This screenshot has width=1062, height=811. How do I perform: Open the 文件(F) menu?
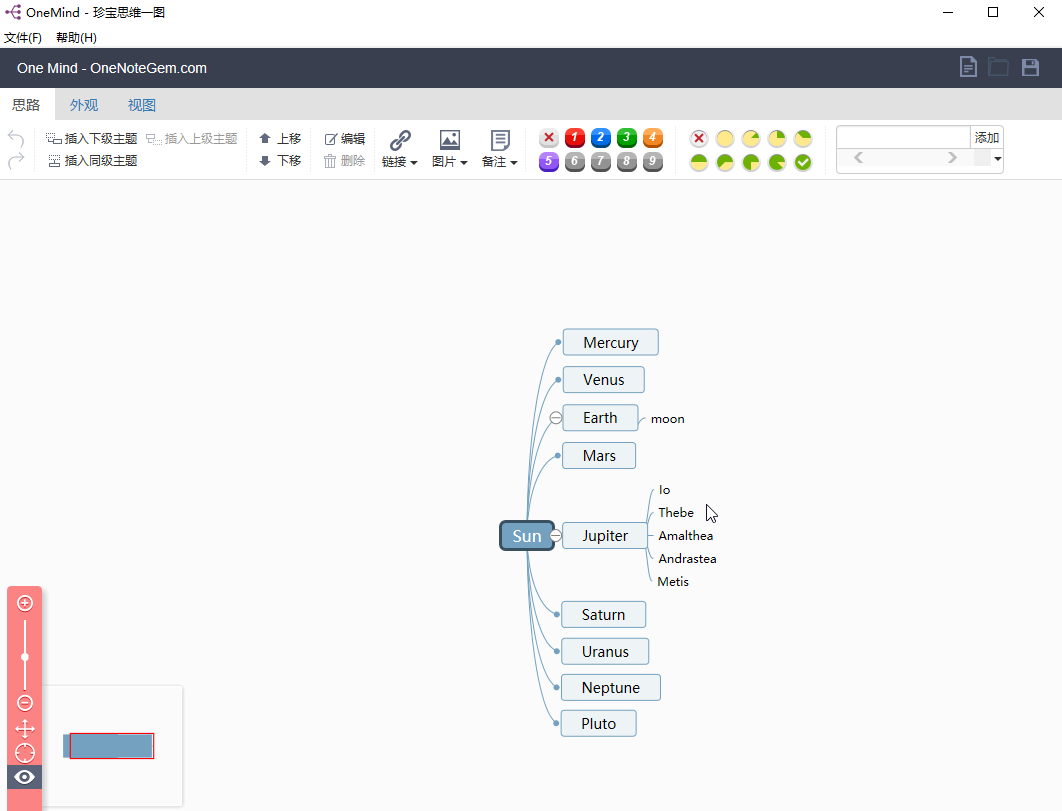tap(23, 38)
